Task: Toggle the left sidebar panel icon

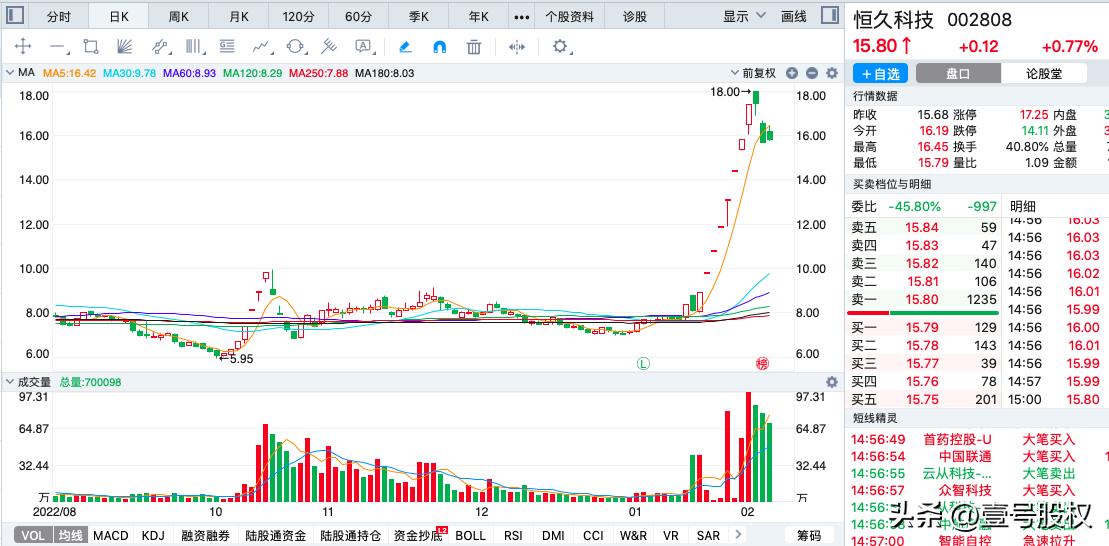Action: pyautogui.click(x=13, y=16)
